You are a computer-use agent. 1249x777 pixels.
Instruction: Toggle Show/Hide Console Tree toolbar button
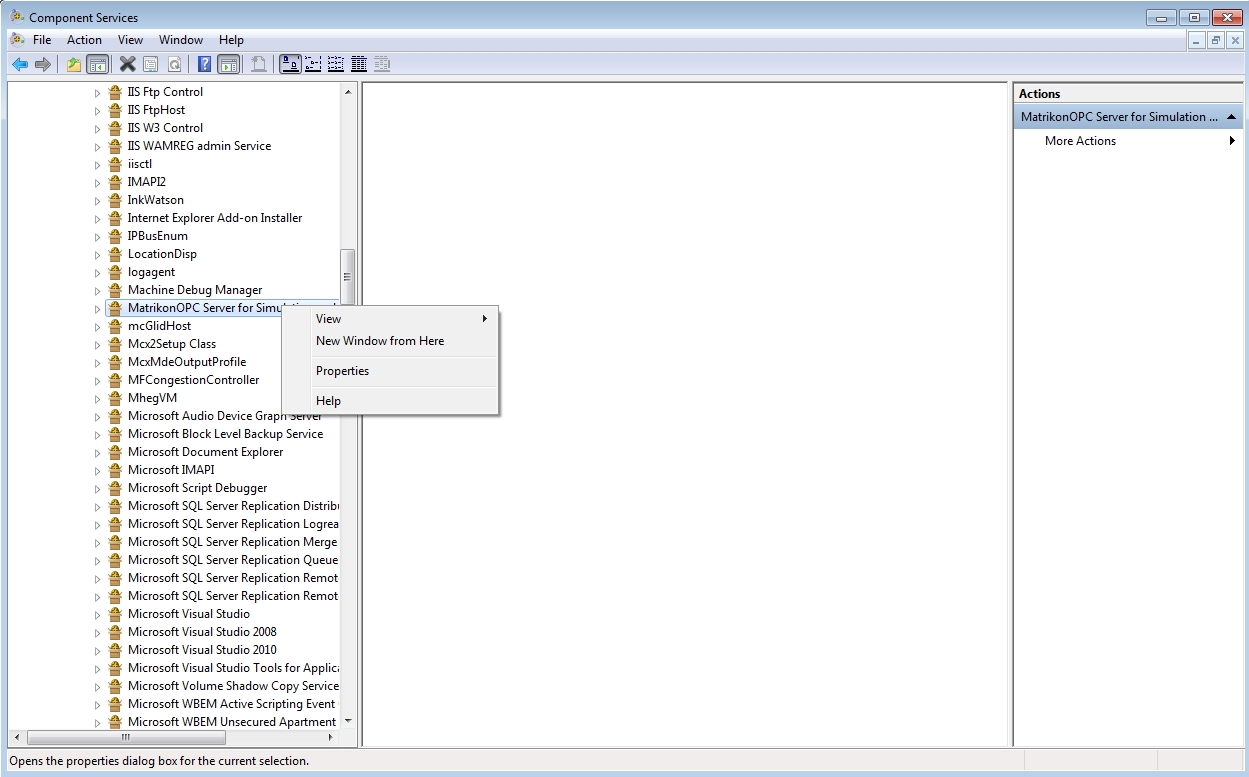tap(97, 64)
